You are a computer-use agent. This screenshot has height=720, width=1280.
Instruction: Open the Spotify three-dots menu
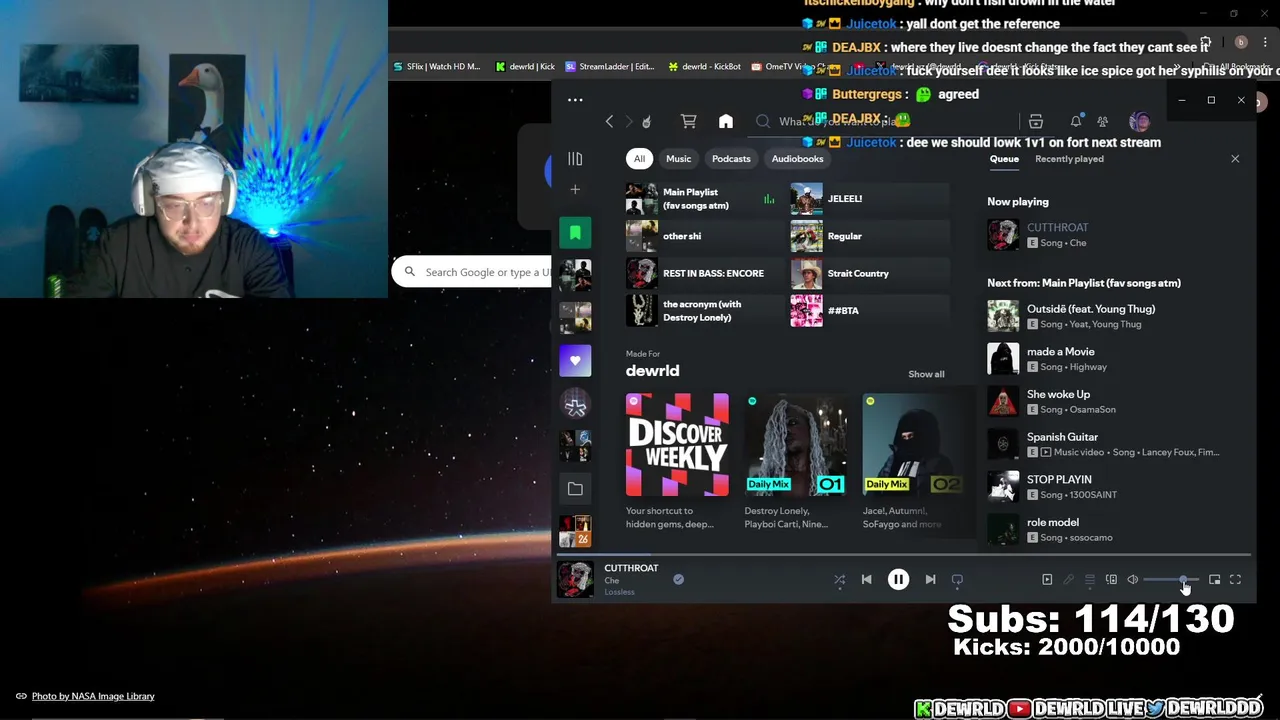tap(575, 99)
